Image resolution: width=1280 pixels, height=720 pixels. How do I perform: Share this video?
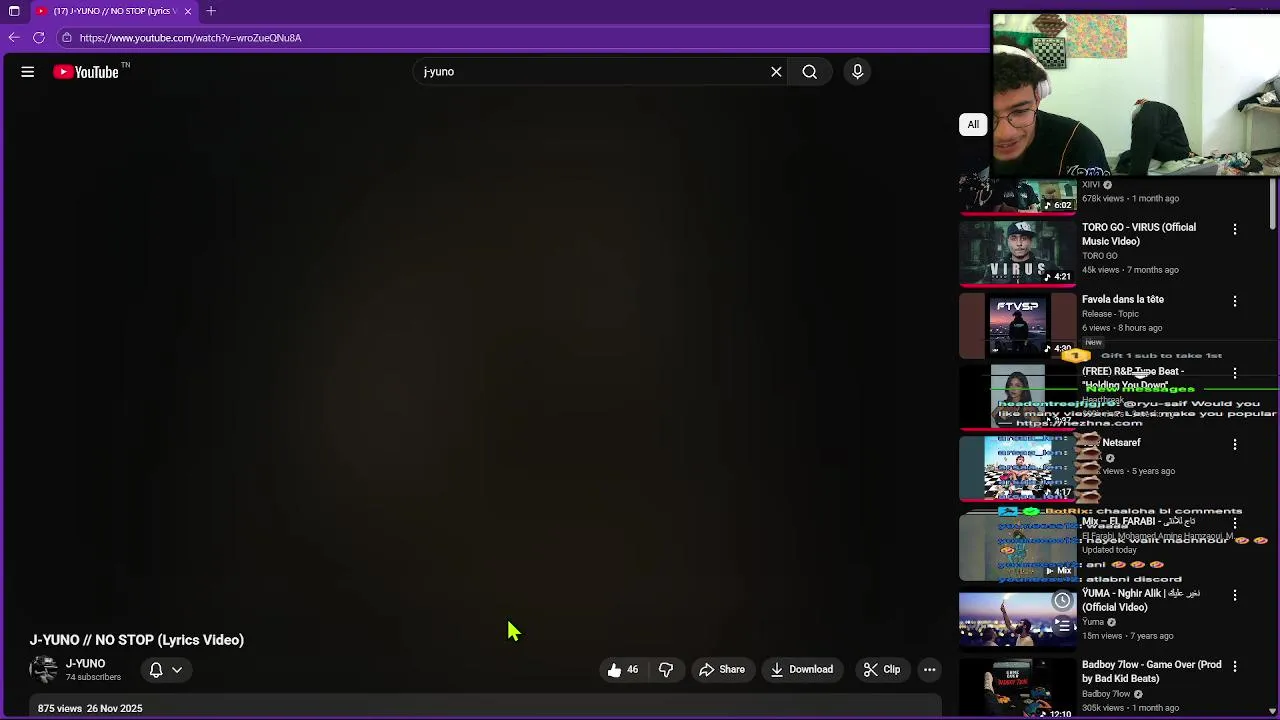(722, 670)
